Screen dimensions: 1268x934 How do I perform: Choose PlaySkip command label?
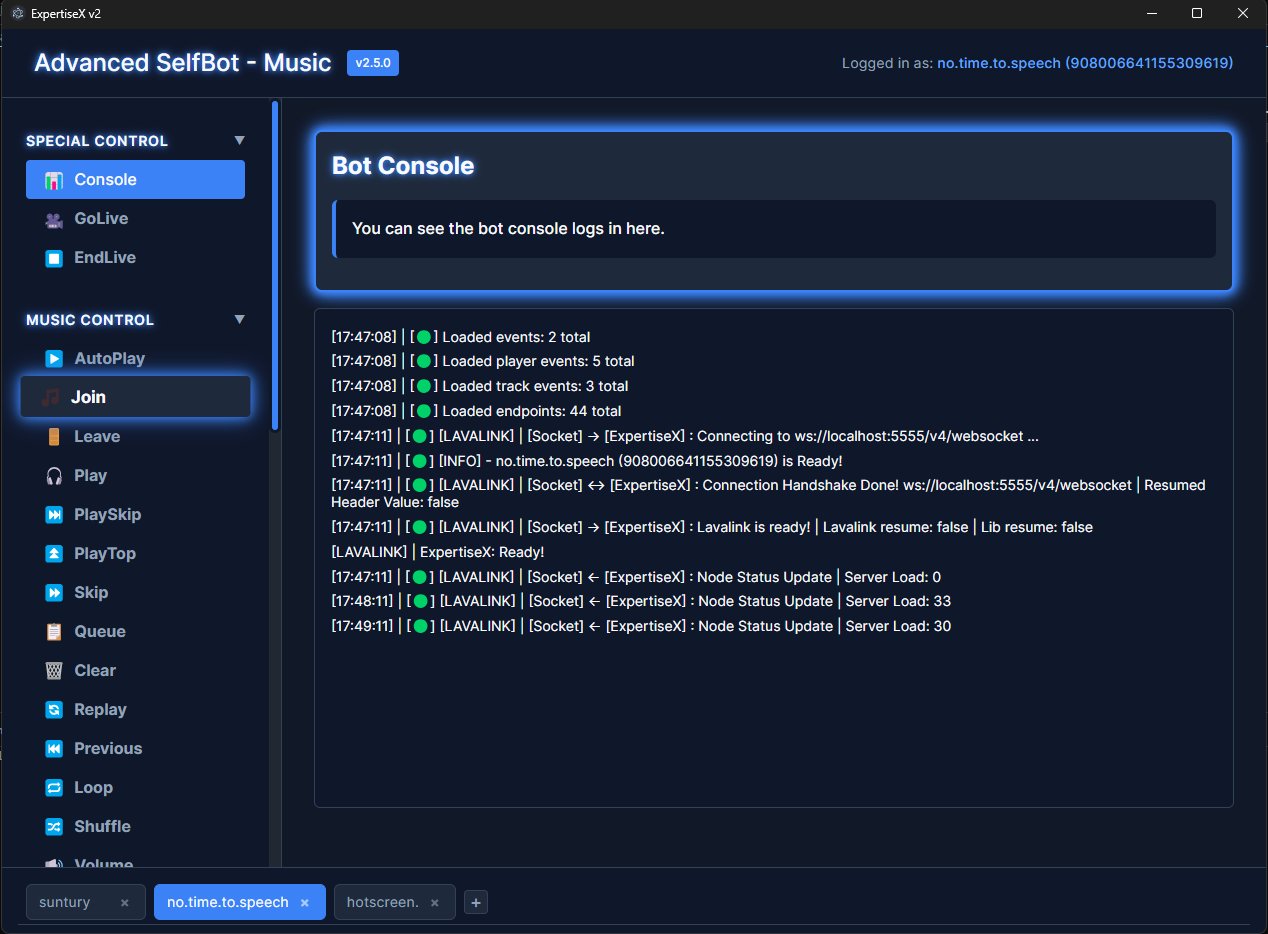coord(108,515)
